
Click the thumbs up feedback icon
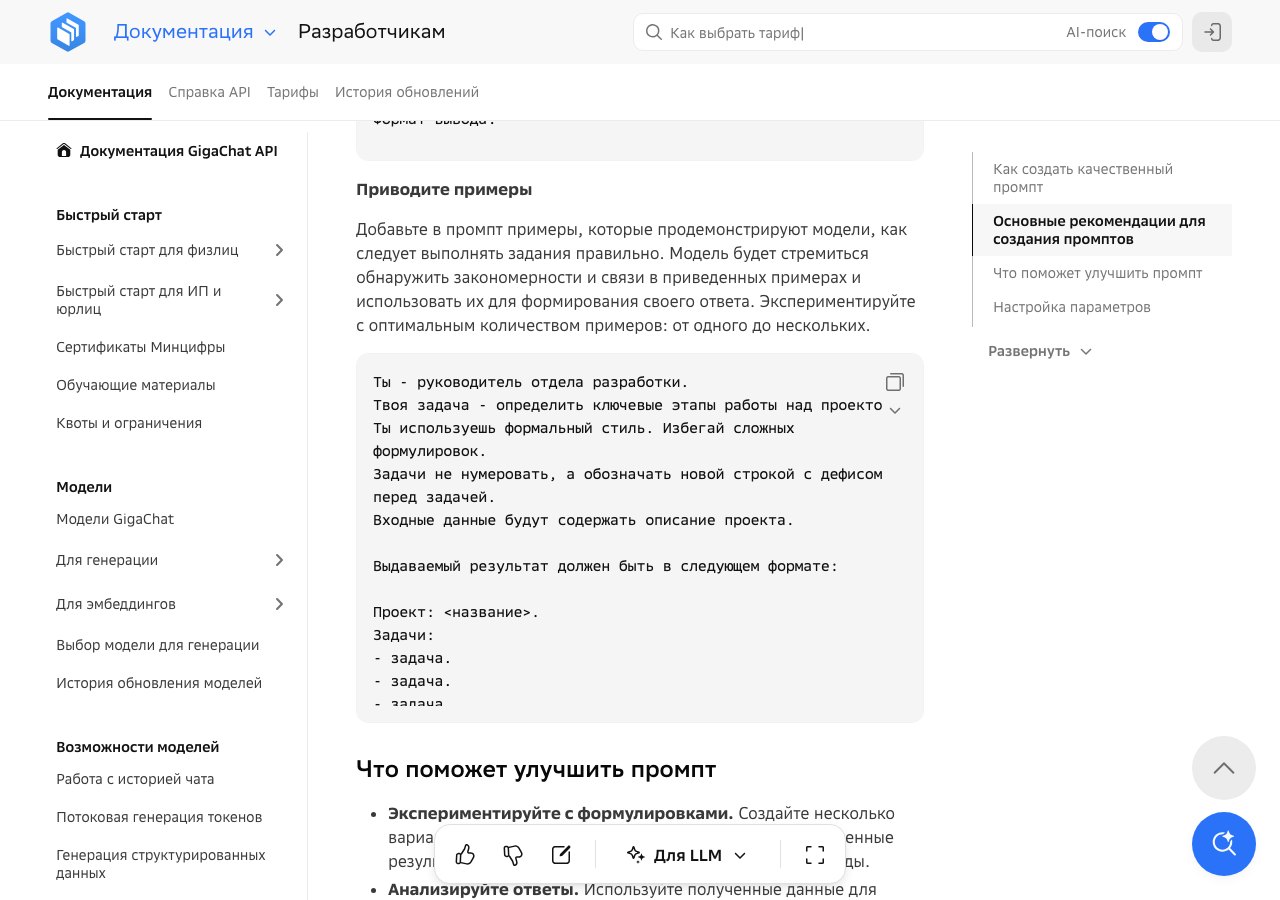pos(465,855)
